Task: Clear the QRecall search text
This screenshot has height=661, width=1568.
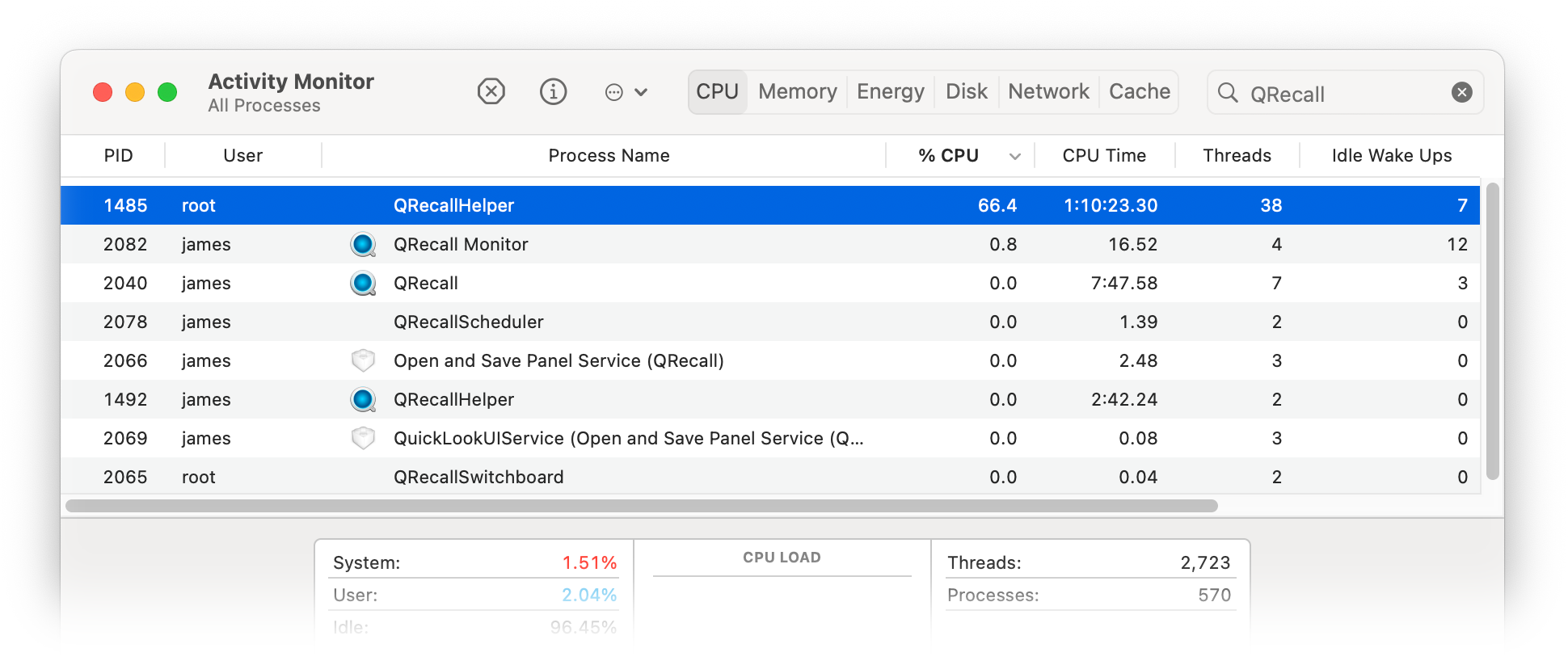Action: pos(1461,92)
